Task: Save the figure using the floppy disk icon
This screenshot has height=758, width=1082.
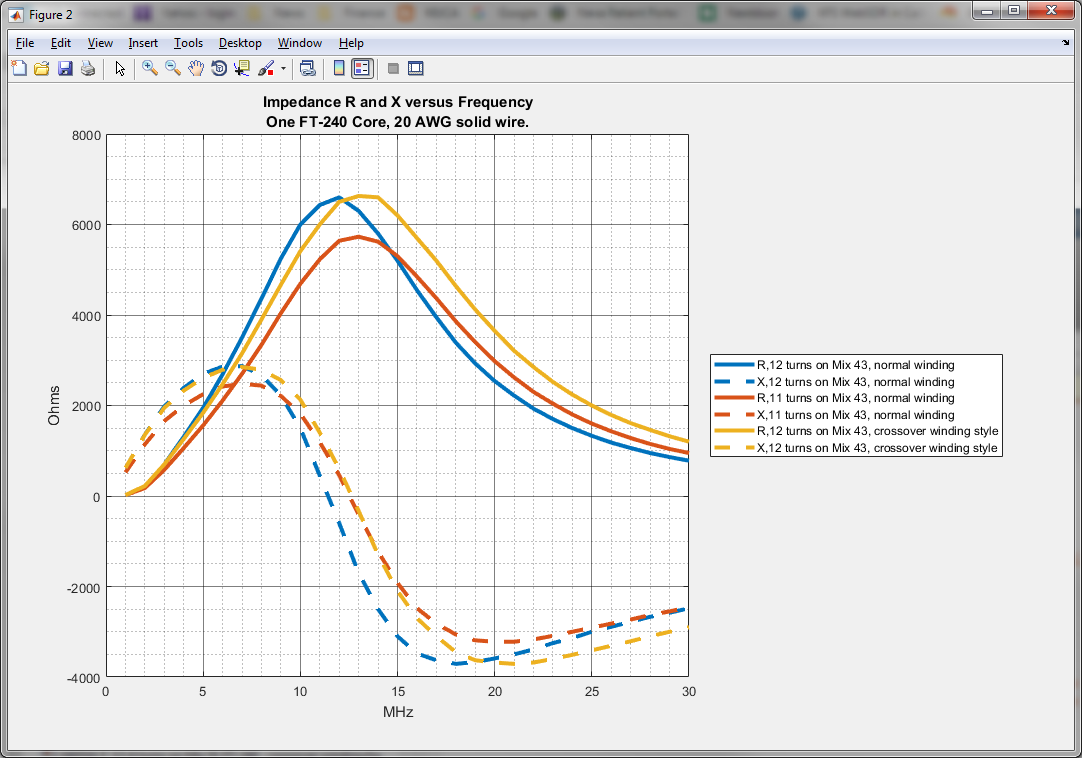Action: pyautogui.click(x=65, y=68)
